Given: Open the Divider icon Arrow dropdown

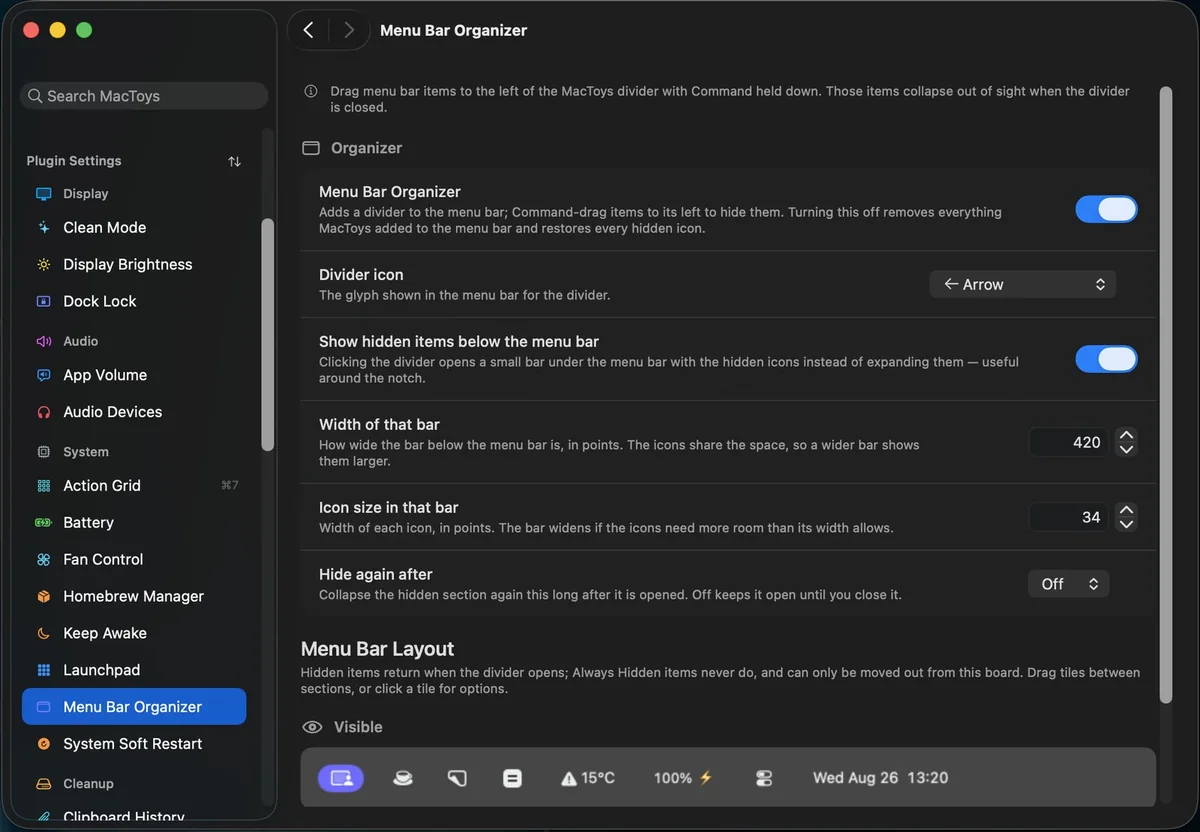Looking at the screenshot, I should coord(1022,285).
